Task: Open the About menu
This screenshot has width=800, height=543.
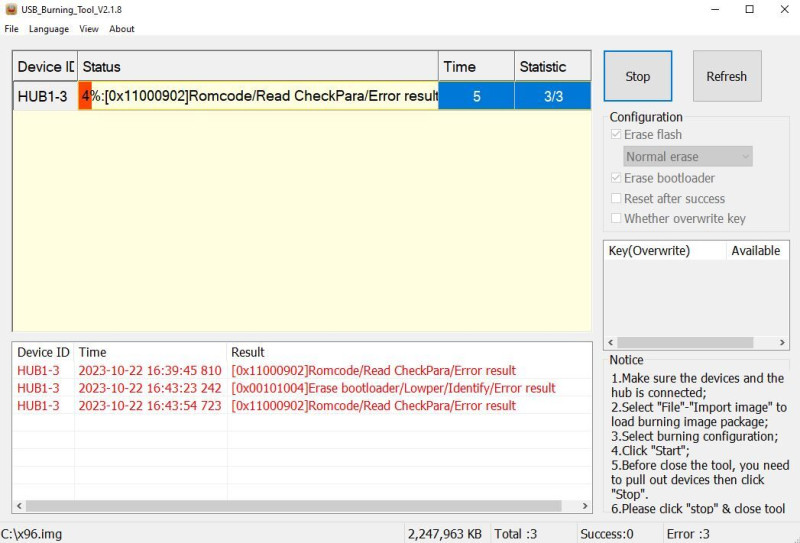Action: click(x=121, y=29)
